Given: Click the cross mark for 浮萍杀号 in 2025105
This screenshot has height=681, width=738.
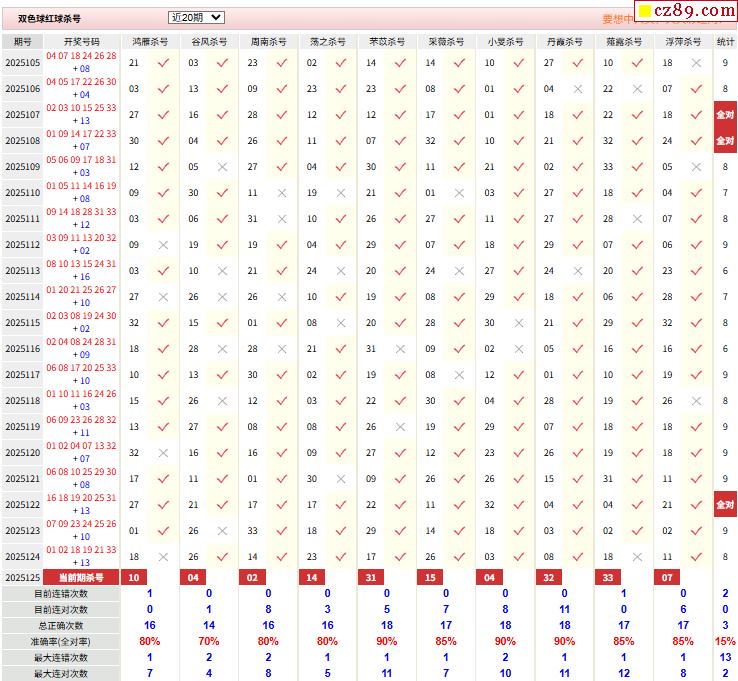Looking at the screenshot, I should point(696,63).
